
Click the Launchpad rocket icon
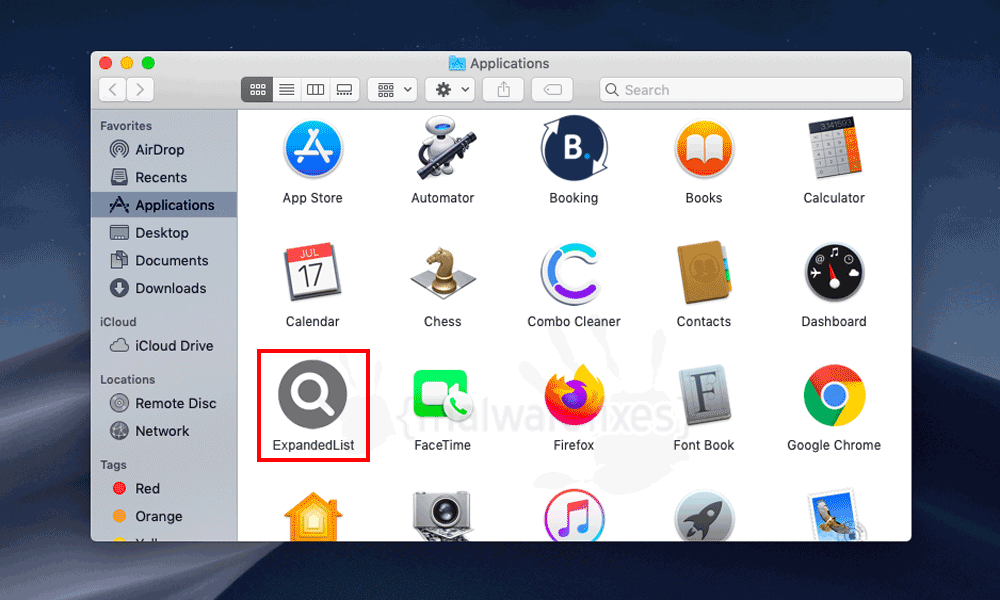[704, 516]
